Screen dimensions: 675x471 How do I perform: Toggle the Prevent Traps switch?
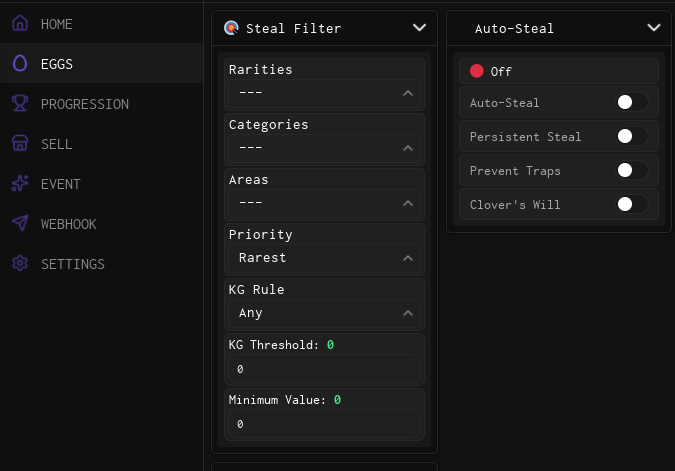click(x=632, y=170)
